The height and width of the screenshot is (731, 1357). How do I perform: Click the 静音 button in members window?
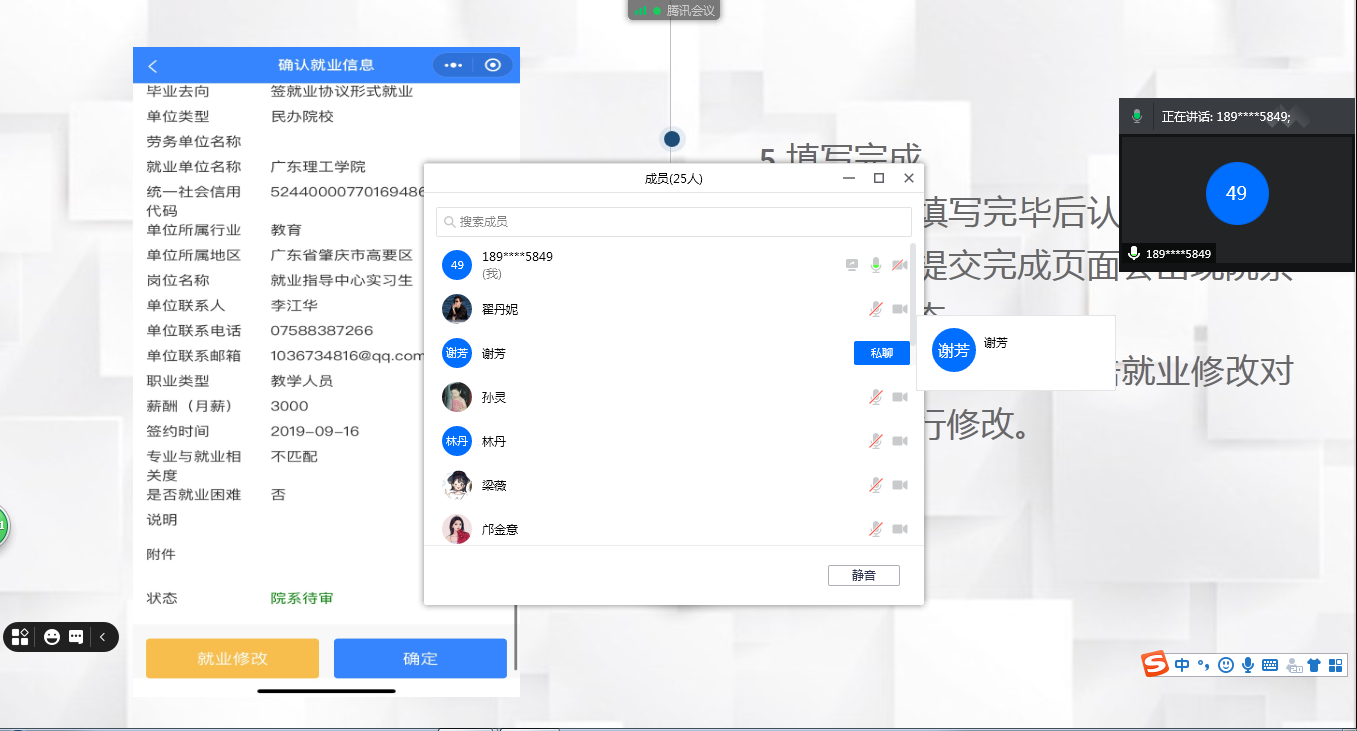point(863,575)
